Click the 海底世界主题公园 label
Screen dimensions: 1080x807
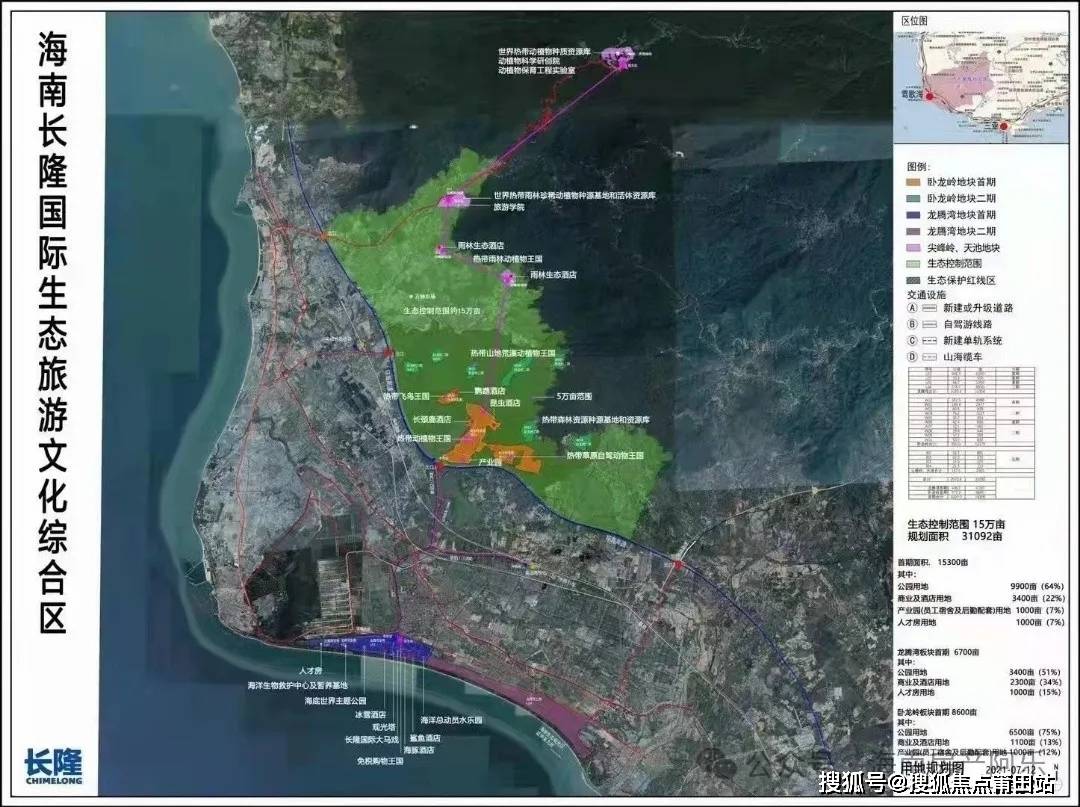(x=335, y=701)
